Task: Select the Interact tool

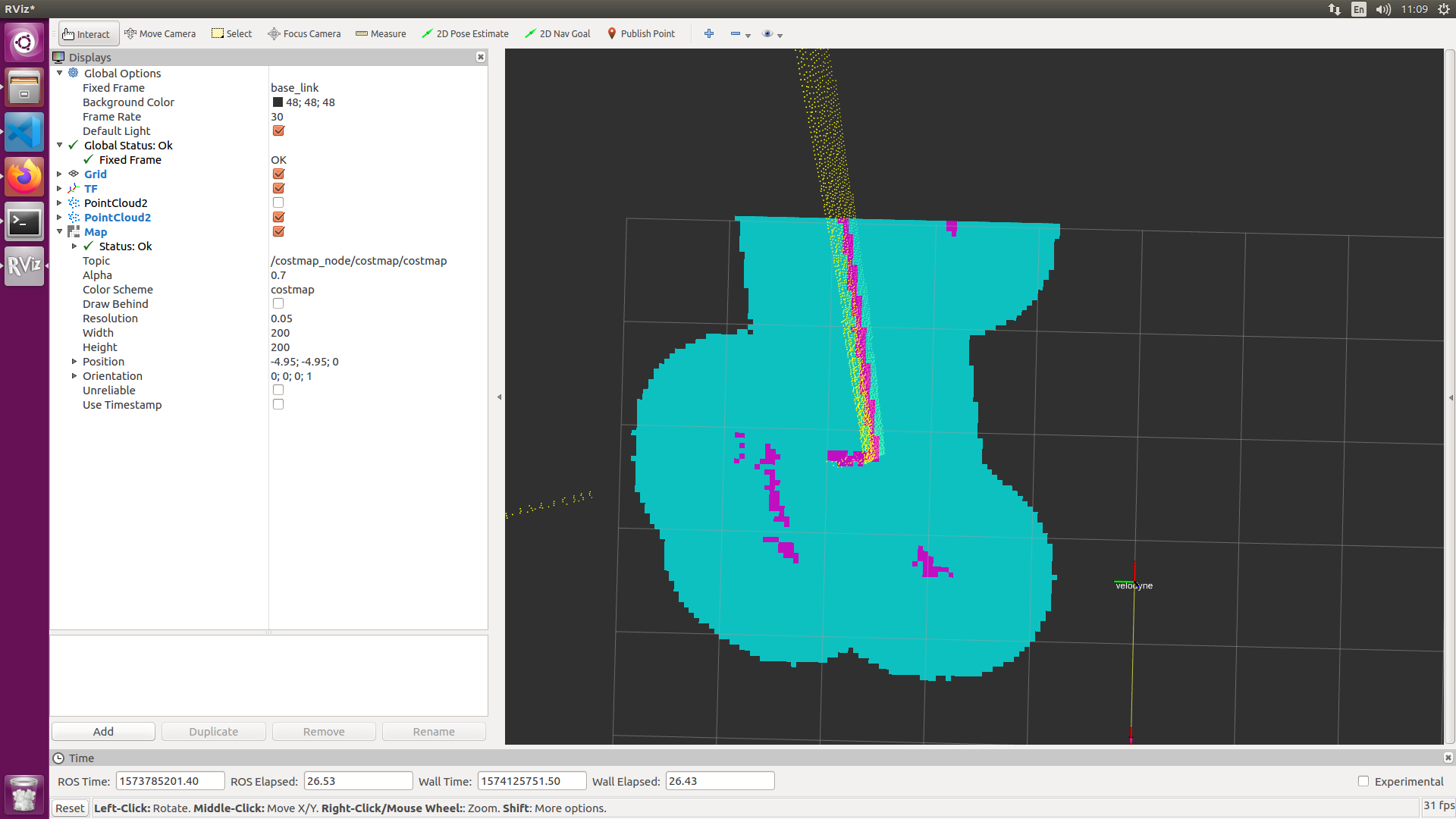Action: pyautogui.click(x=89, y=34)
